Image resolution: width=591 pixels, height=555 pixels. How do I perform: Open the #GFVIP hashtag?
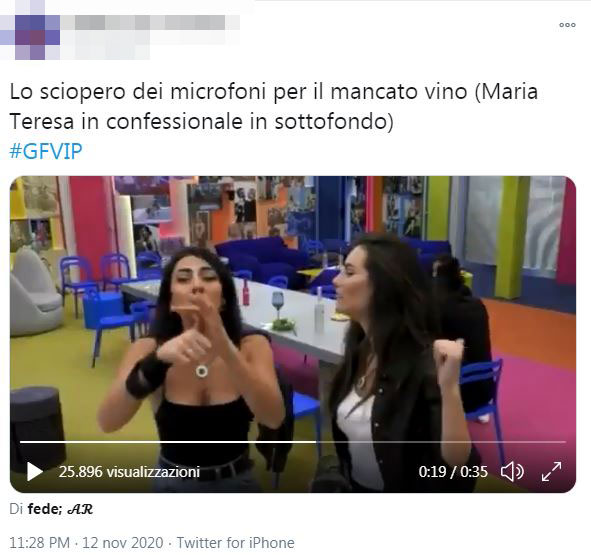coord(46,151)
